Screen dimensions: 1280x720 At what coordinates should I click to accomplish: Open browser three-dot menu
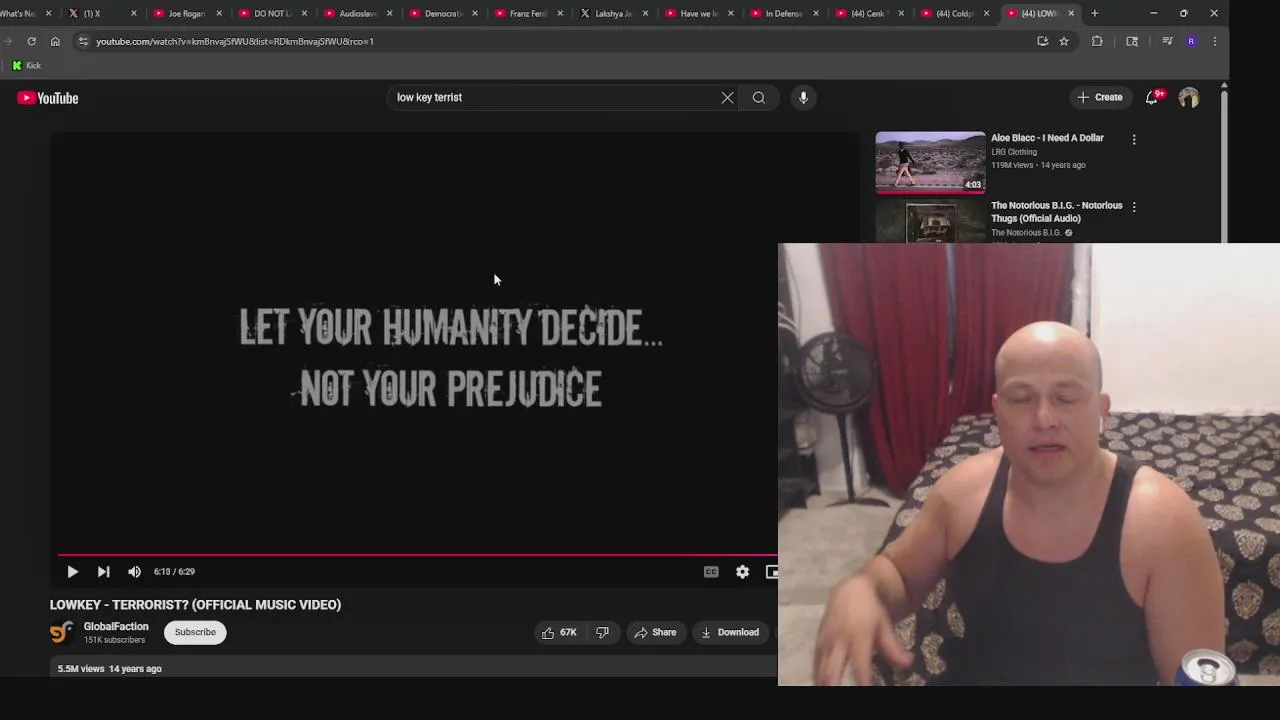[1214, 41]
